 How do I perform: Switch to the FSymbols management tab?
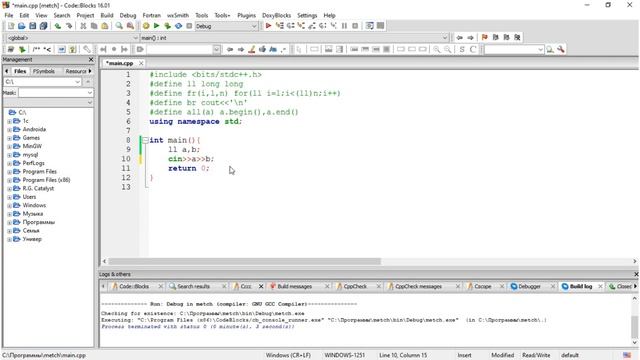[44, 71]
